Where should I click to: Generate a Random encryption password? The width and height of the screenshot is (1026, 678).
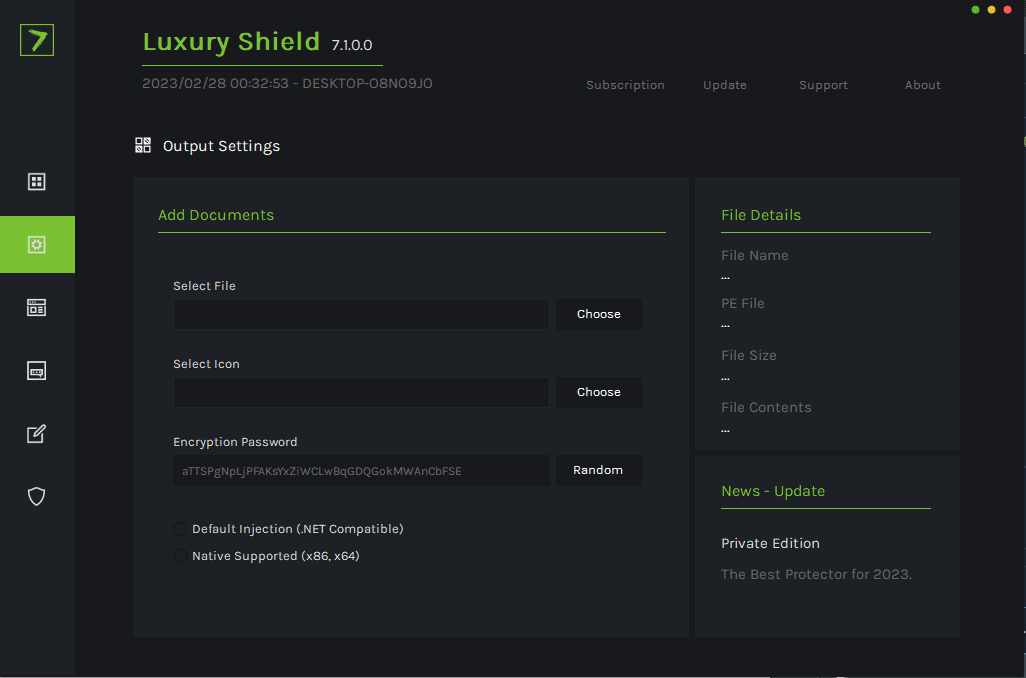[598, 470]
